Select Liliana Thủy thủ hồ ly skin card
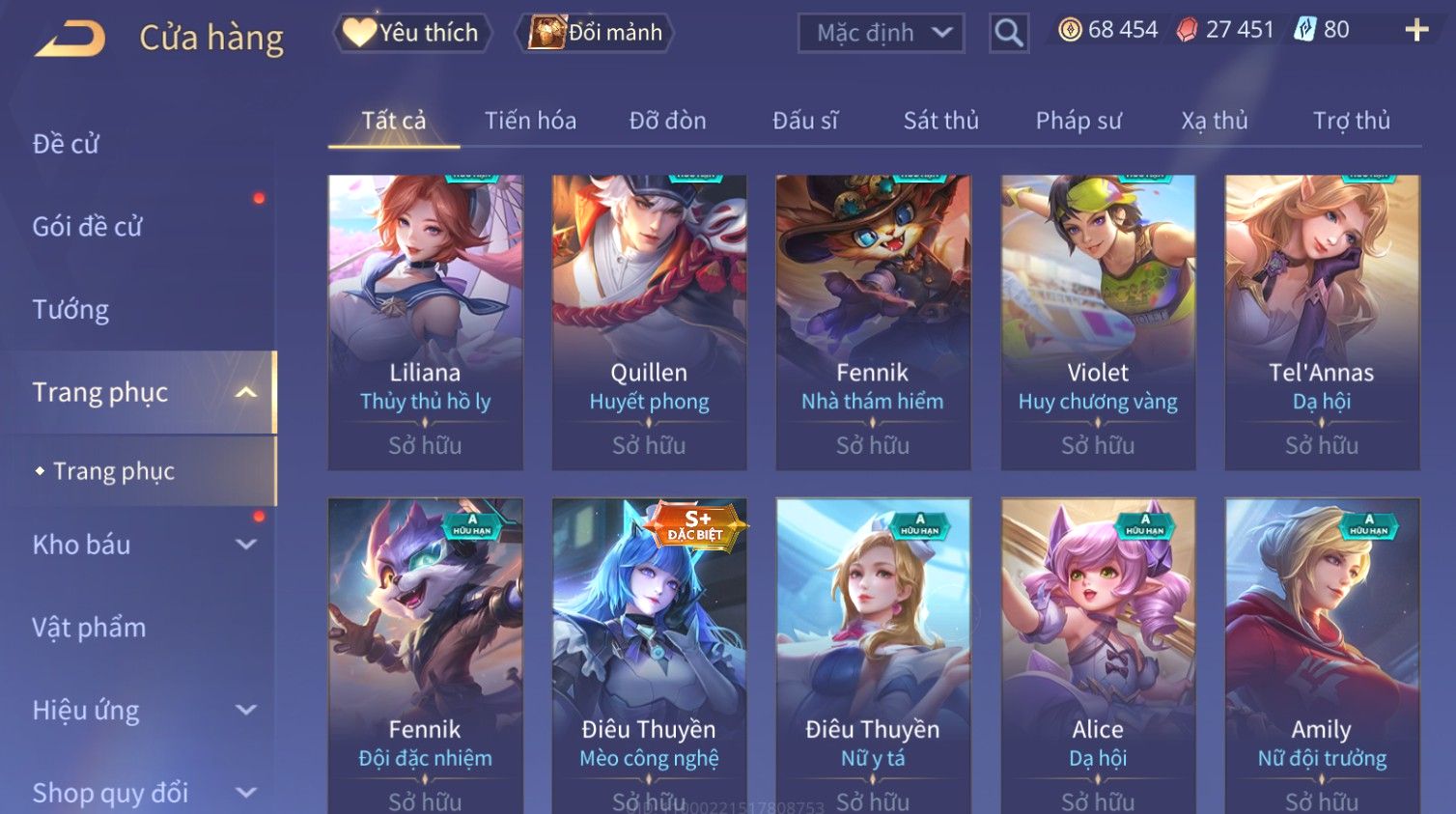The height and width of the screenshot is (814, 1456). coord(425,323)
